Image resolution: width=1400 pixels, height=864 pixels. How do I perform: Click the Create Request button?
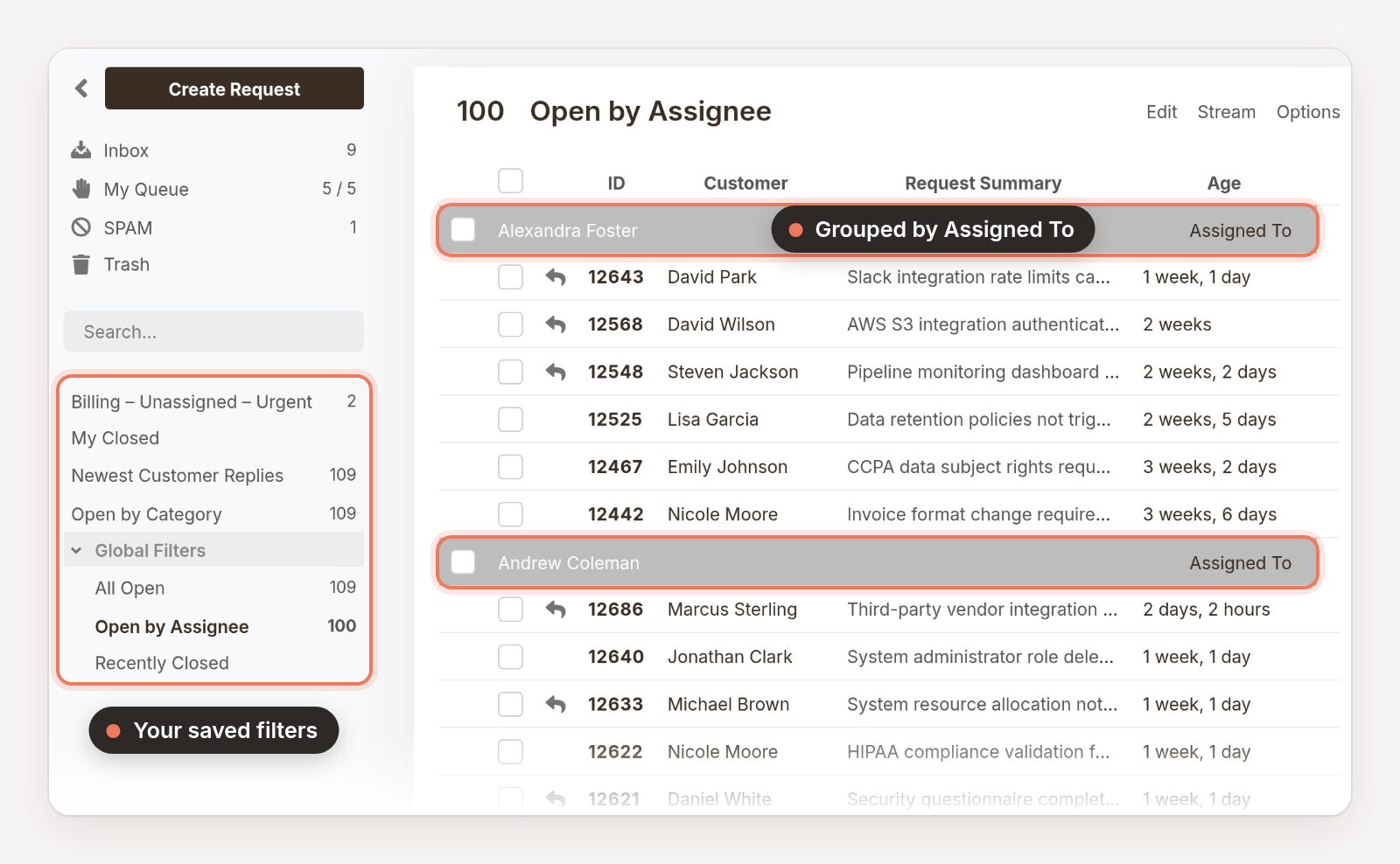click(234, 88)
